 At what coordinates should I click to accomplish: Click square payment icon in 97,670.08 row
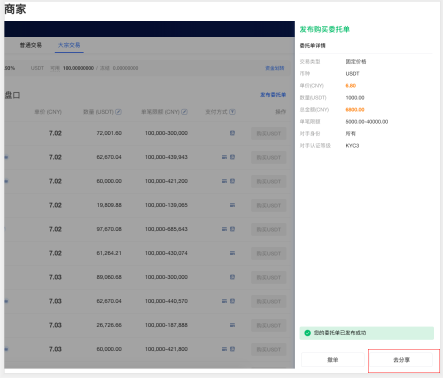(232, 229)
